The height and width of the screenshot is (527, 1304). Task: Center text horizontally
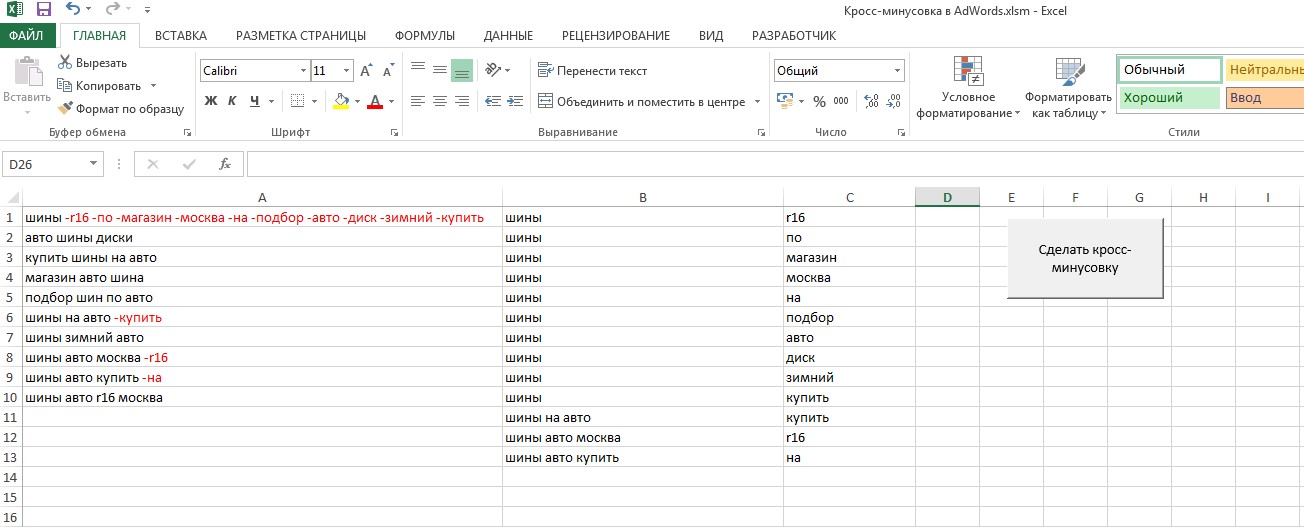pyautogui.click(x=439, y=101)
